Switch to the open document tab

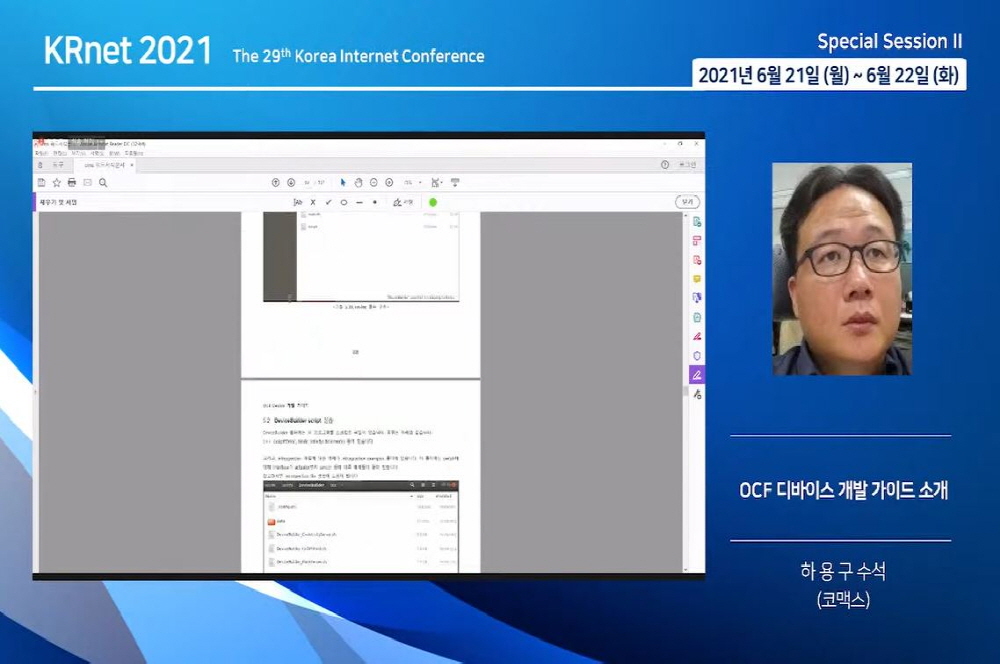point(100,165)
